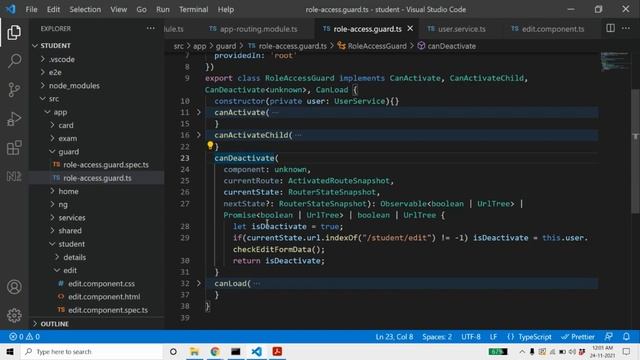Open the Terminal menu
The image size is (640, 360).
coord(193,9)
